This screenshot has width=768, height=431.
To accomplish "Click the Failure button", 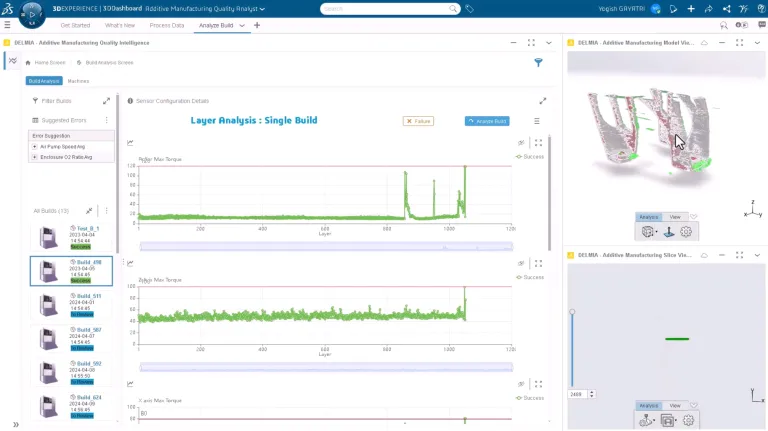I will tap(418, 121).
